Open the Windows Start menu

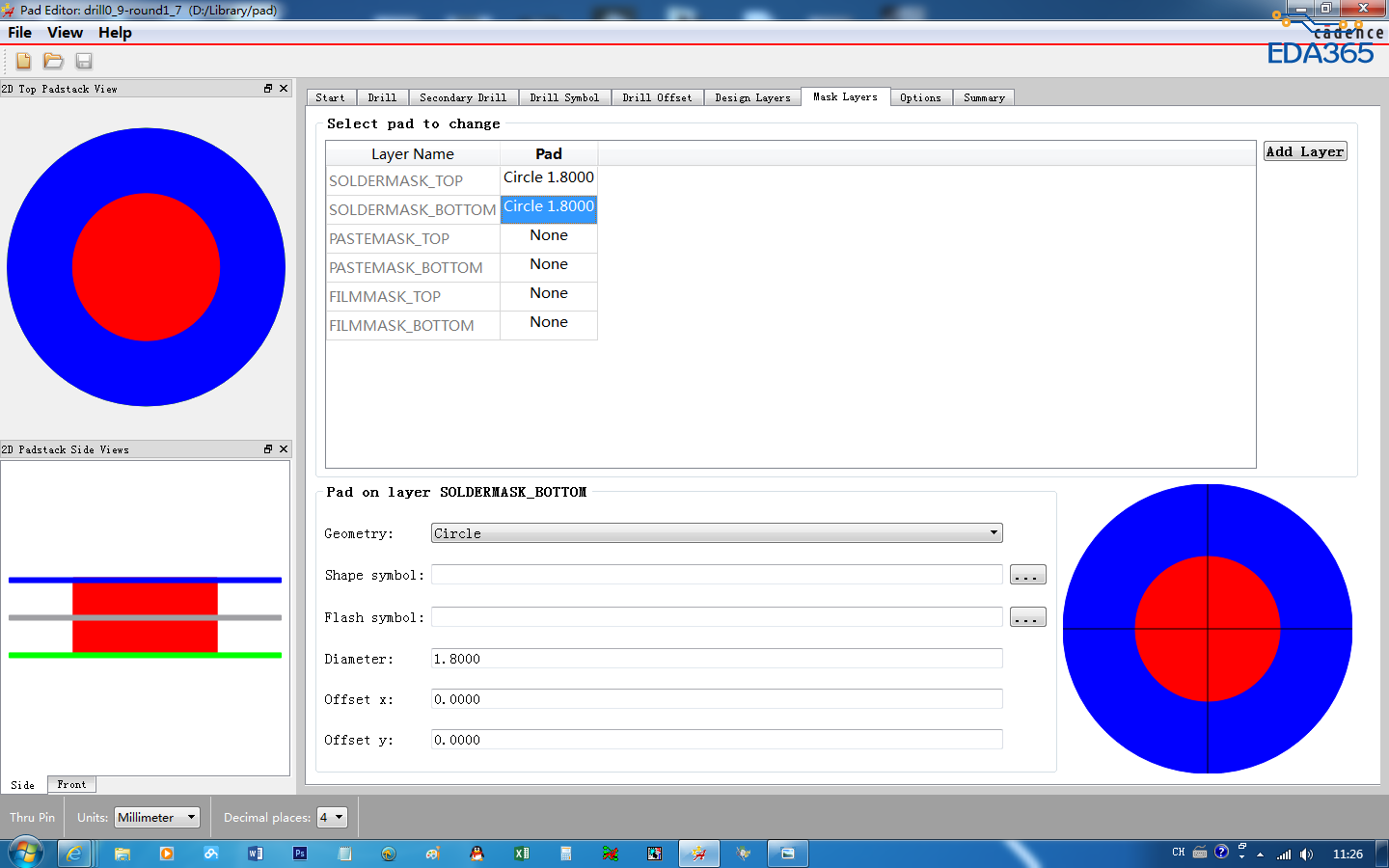coord(26,854)
